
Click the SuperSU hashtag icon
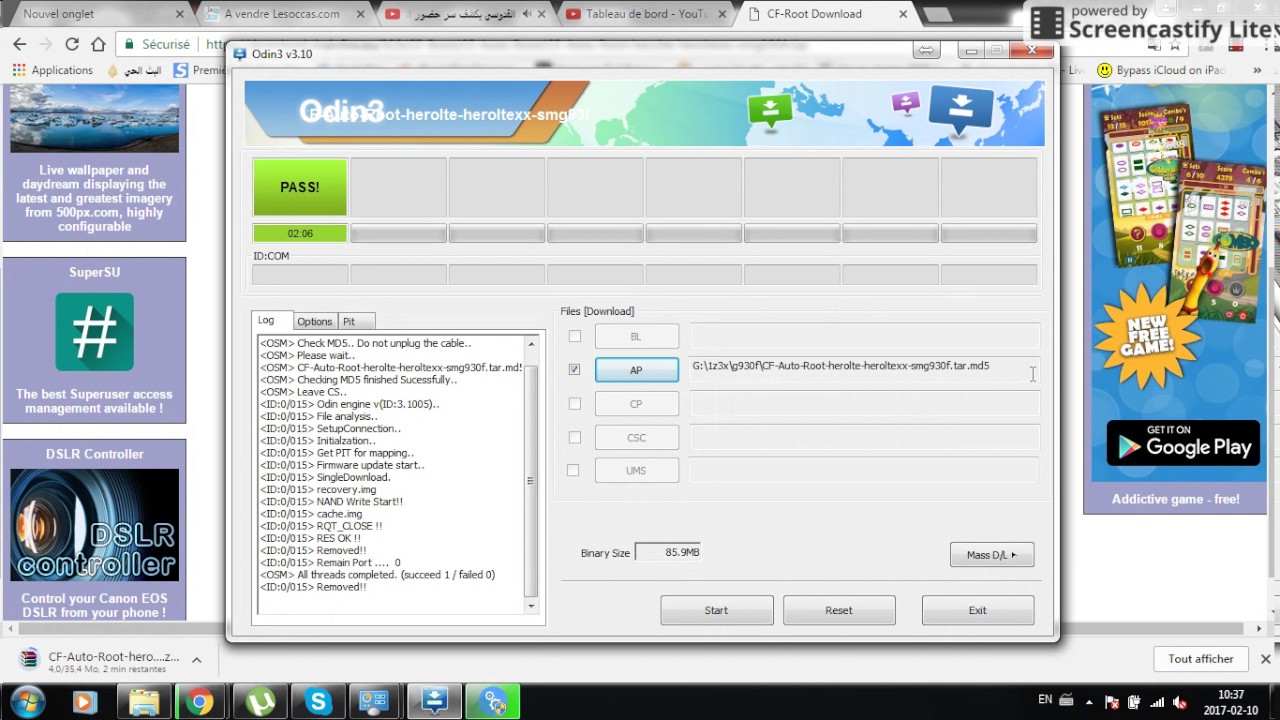[x=95, y=331]
